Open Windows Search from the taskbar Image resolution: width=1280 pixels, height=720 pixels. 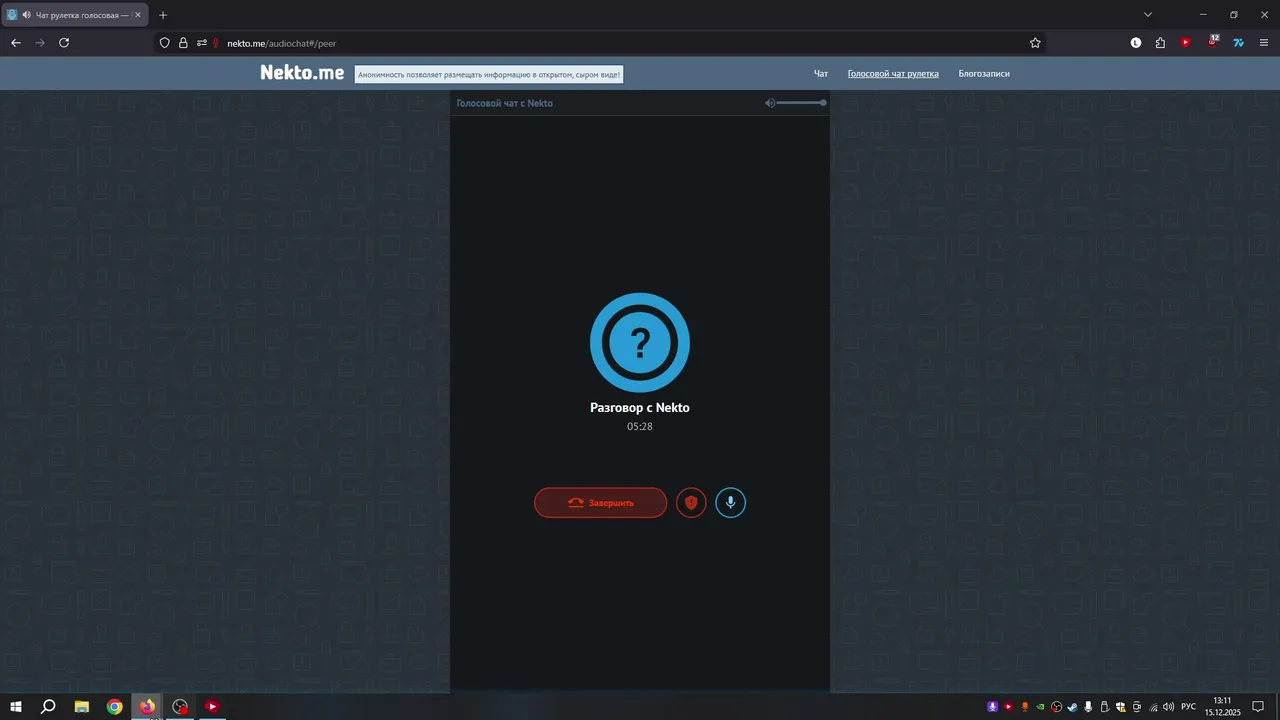(48, 706)
